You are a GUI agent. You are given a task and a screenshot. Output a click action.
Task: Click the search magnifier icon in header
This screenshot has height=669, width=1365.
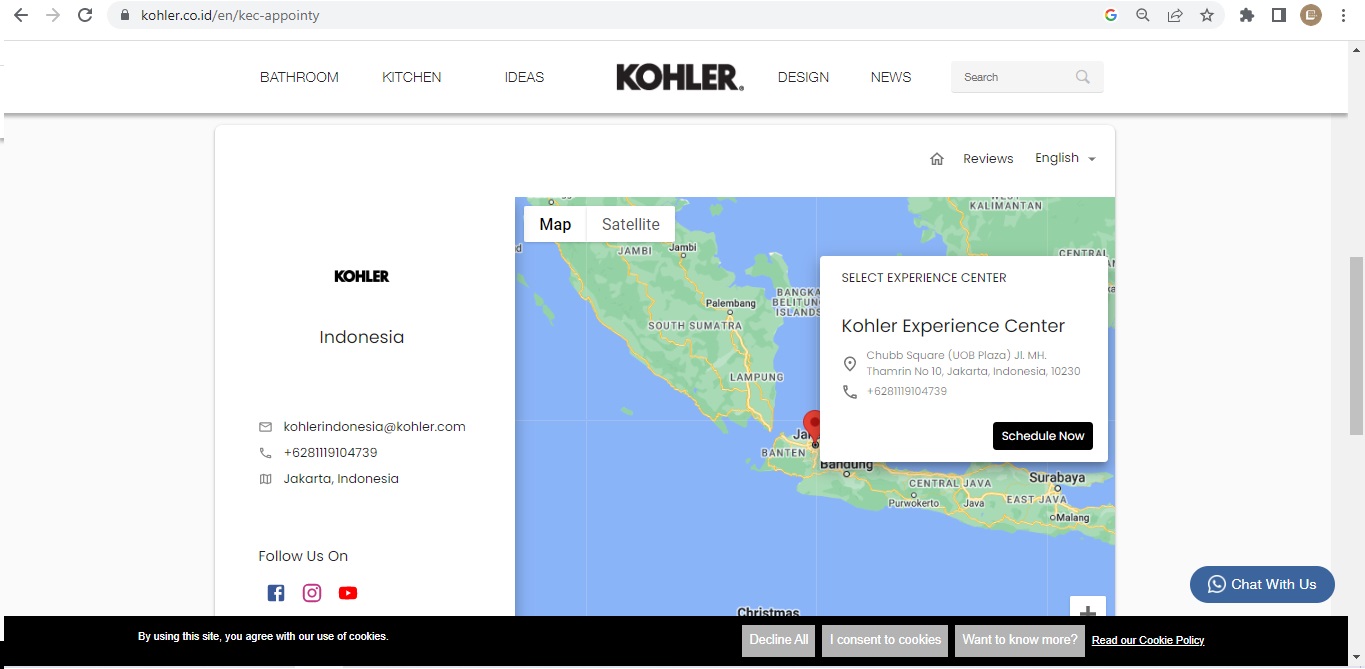(1083, 77)
